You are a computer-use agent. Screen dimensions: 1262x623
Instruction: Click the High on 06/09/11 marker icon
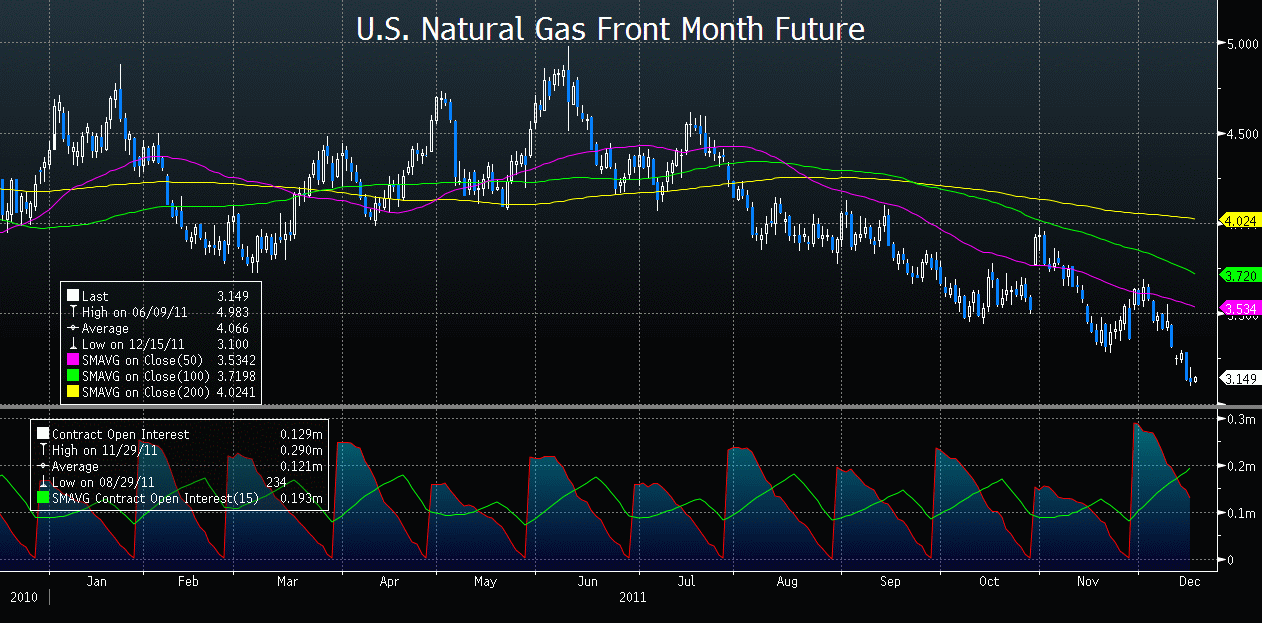coord(72,313)
